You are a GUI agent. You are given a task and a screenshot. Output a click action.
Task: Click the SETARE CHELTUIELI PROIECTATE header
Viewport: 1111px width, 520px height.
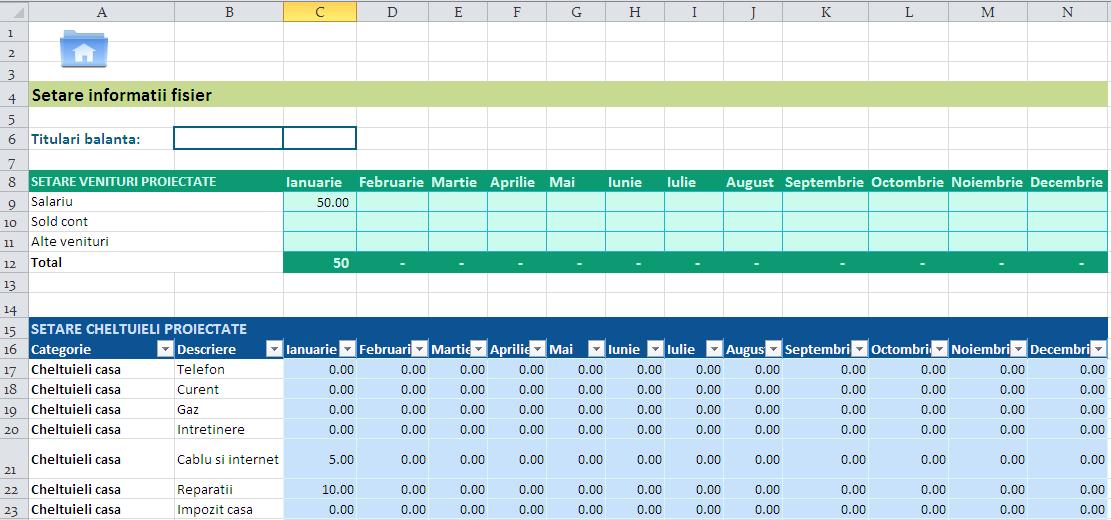tap(139, 329)
